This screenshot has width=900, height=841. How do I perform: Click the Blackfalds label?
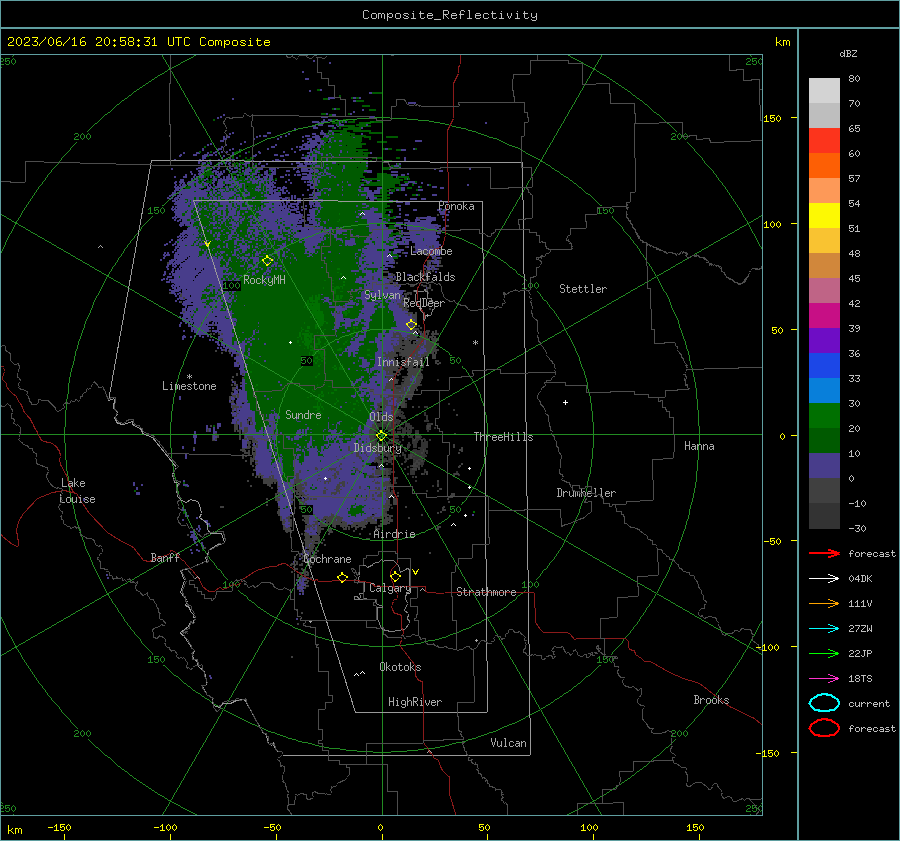coord(425,277)
